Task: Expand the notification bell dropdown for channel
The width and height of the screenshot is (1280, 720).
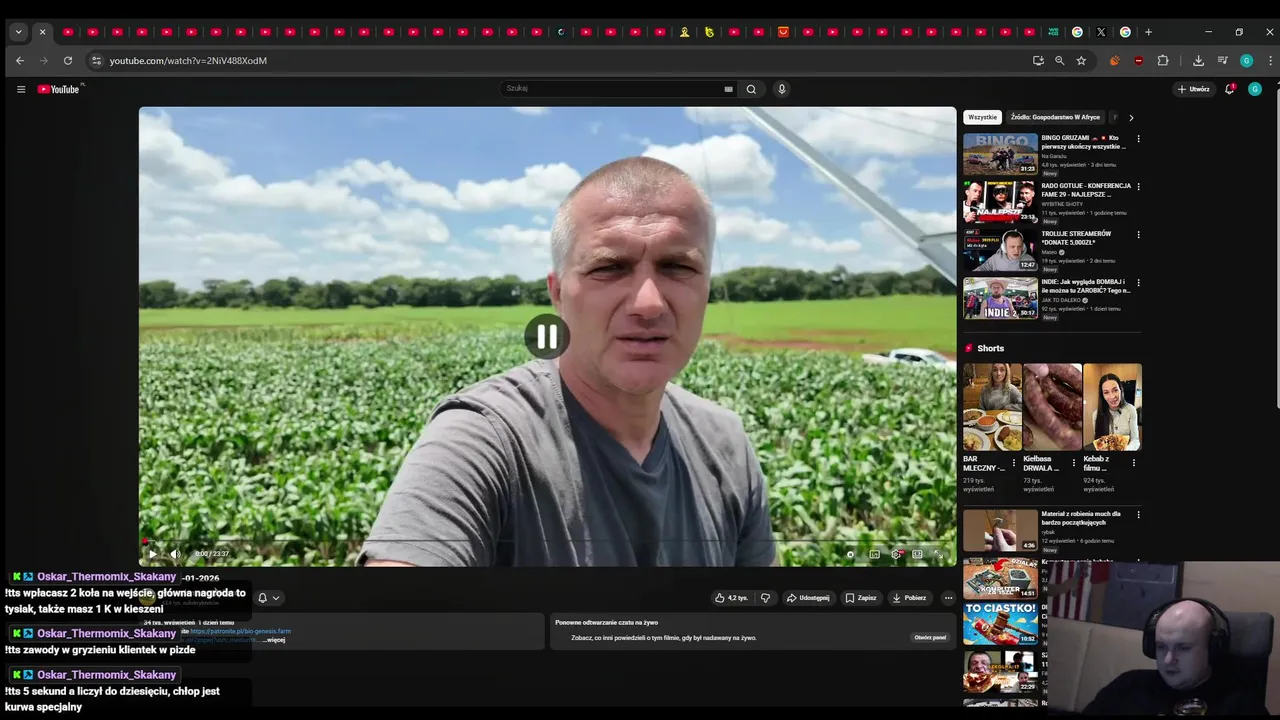Action: 268,598
